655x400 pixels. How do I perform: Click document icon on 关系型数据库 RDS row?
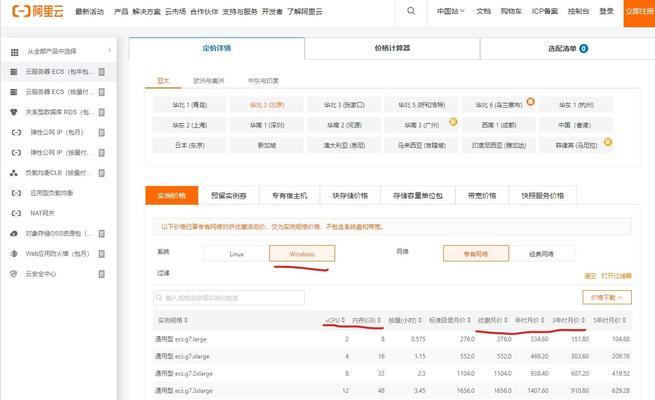(102, 112)
